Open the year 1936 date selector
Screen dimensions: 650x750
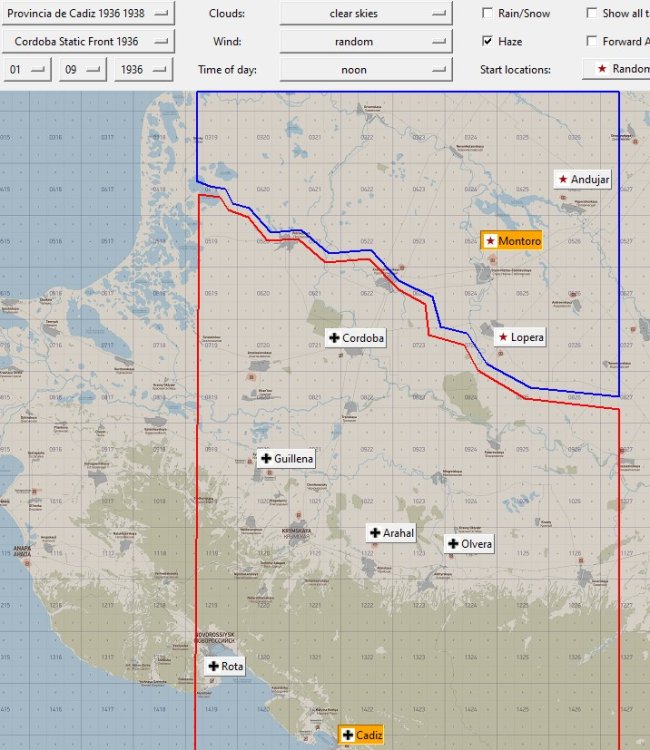(x=143, y=70)
